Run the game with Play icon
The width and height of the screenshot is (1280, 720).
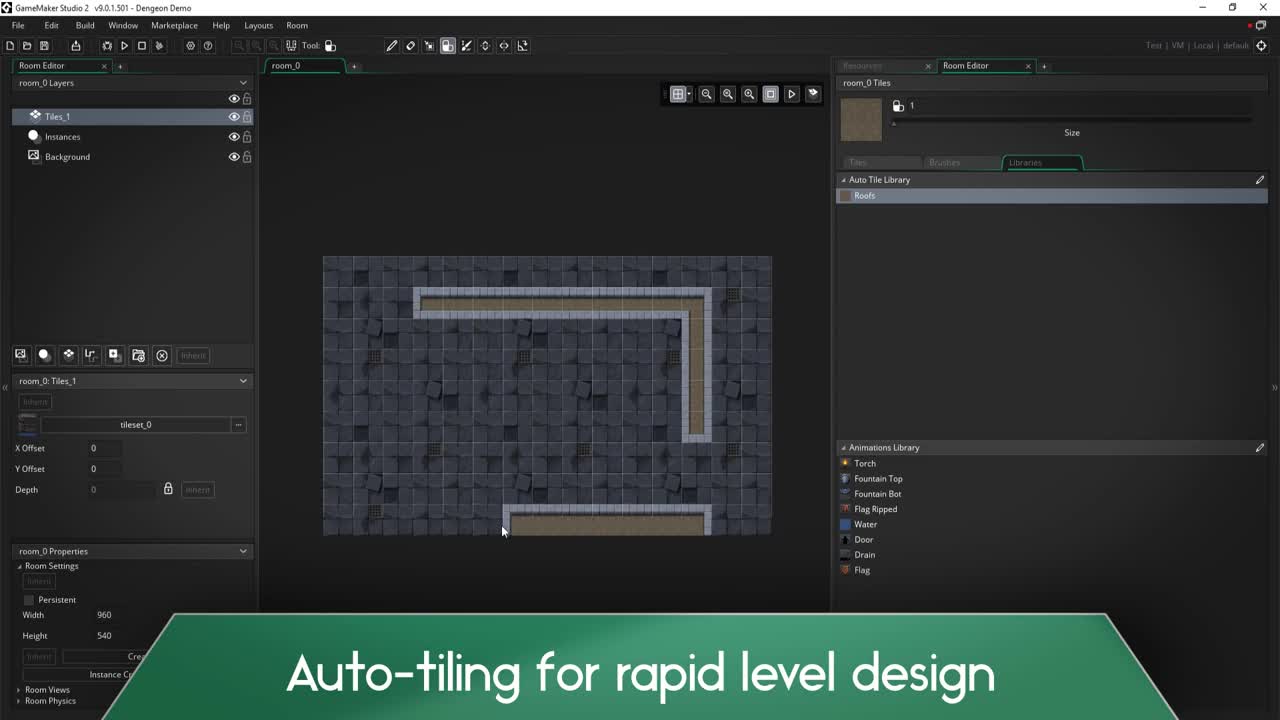click(124, 46)
